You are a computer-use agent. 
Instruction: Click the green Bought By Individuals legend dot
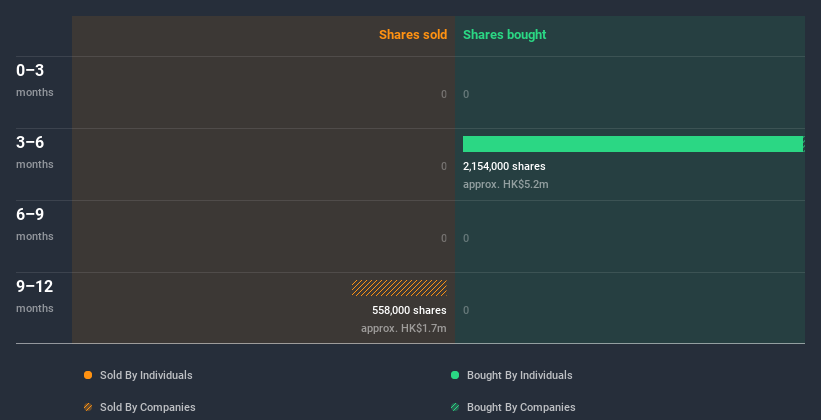click(455, 375)
